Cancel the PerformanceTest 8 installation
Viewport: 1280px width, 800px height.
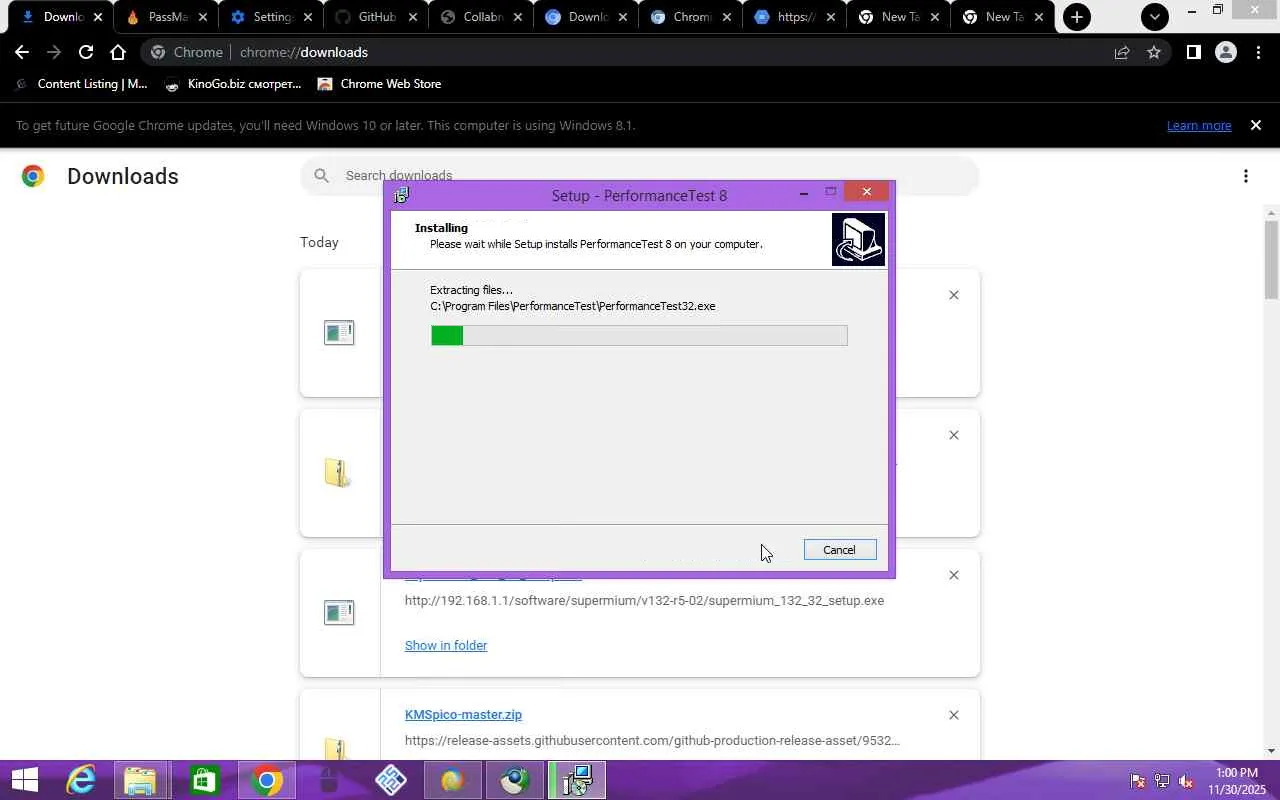point(840,550)
